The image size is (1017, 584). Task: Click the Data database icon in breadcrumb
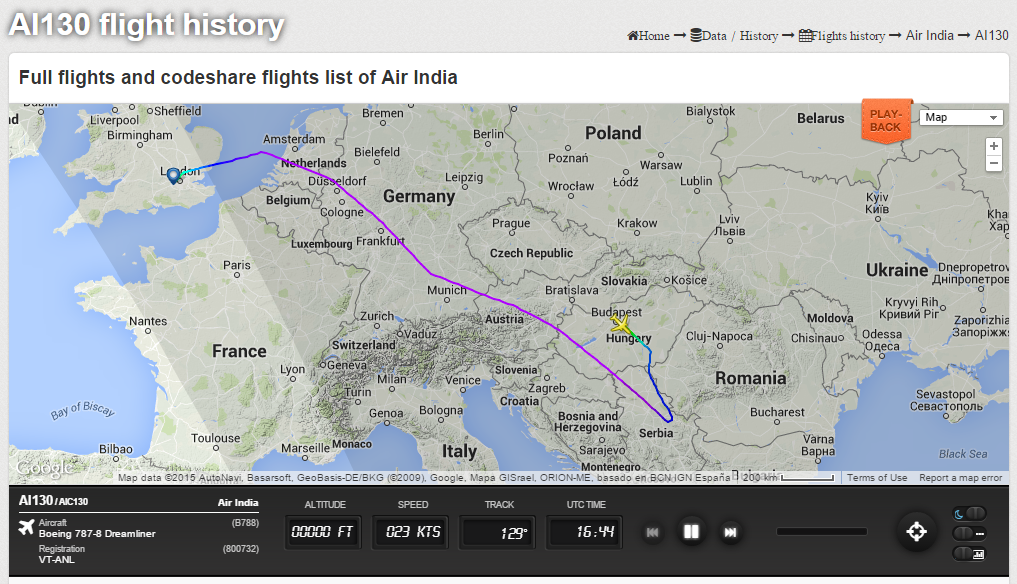point(696,35)
